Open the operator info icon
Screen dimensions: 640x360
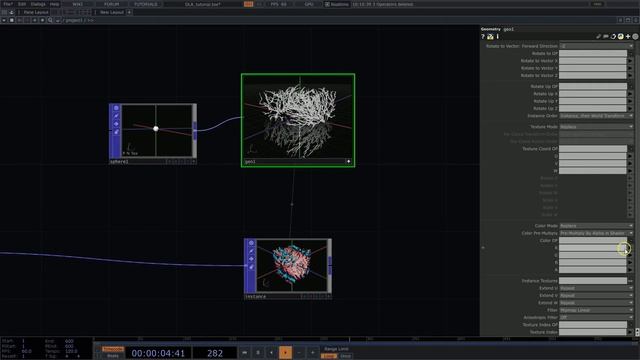coord(498,37)
